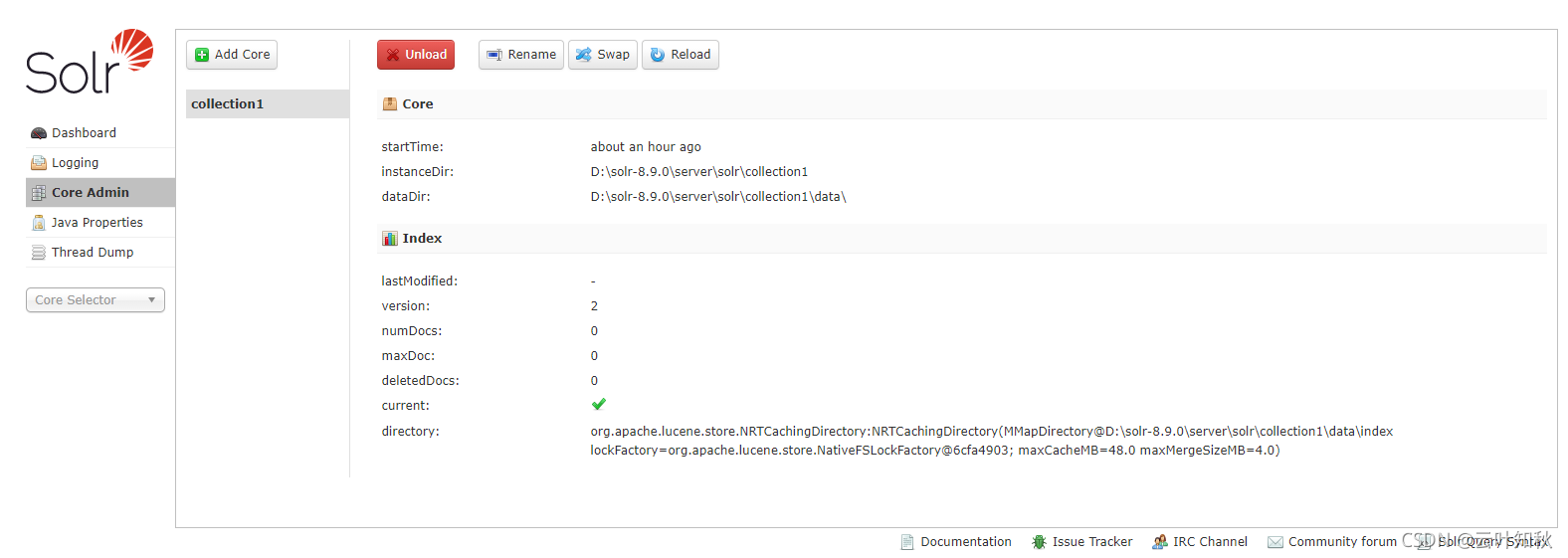The image size is (1568, 558).
Task: Click the Index section header
Action: pos(962,239)
